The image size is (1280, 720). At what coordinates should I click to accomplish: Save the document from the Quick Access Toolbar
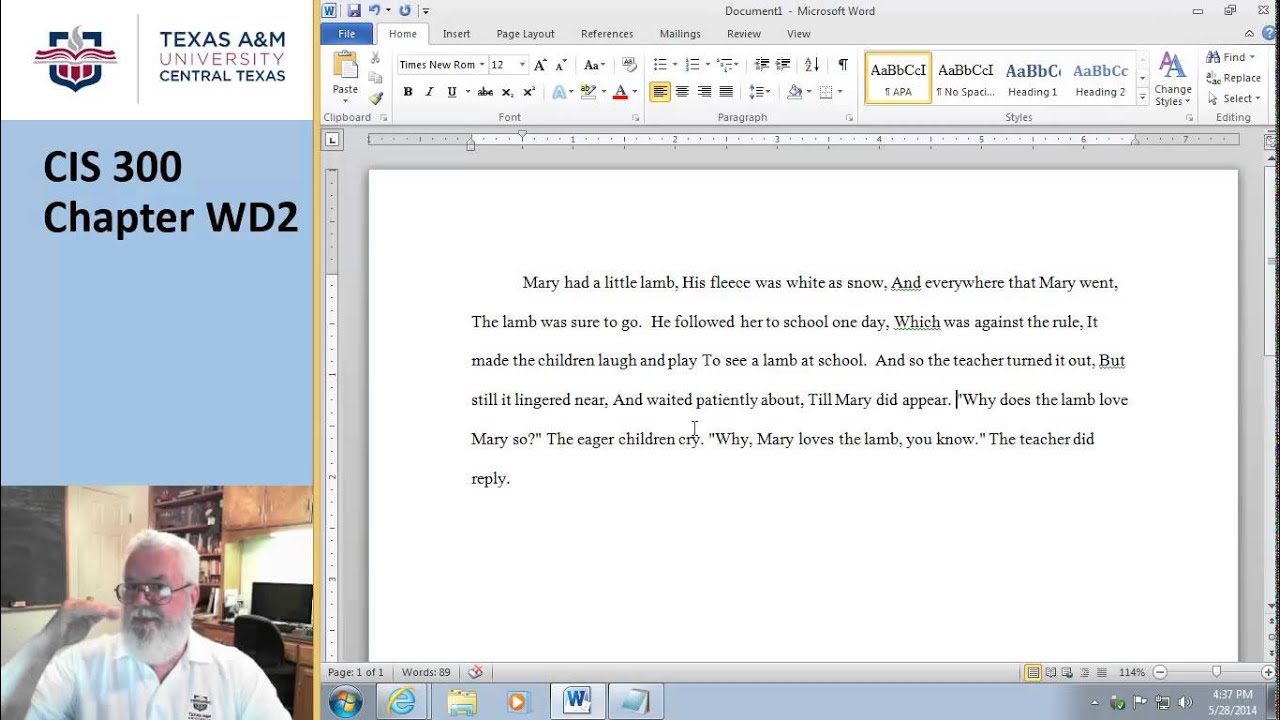tap(354, 11)
